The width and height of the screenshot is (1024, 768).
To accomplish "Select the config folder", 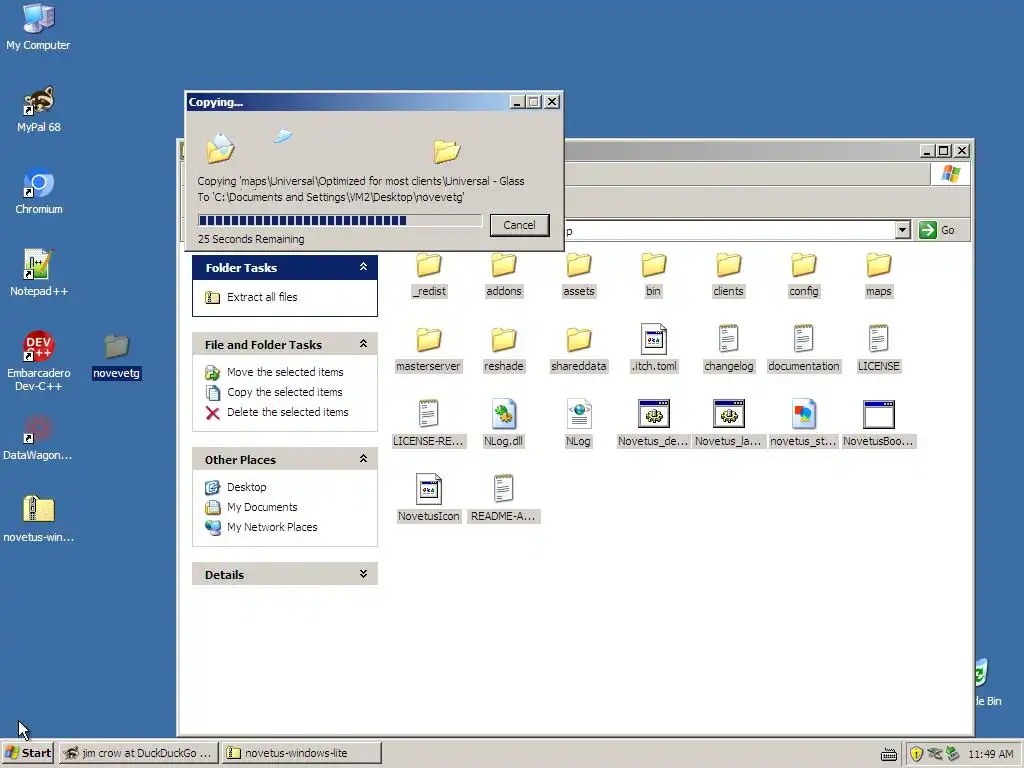I will (x=803, y=274).
